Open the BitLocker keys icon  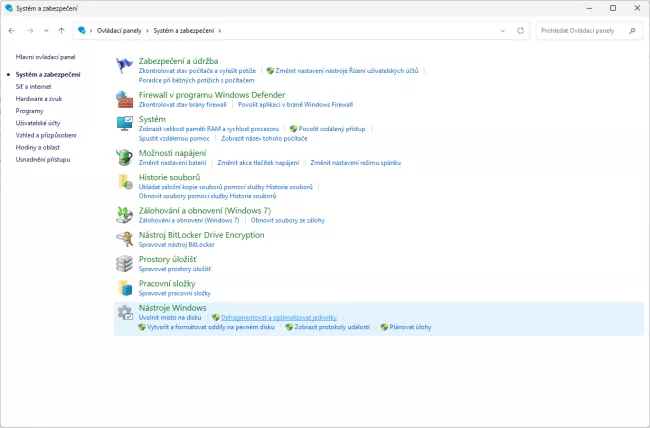[x=124, y=239]
